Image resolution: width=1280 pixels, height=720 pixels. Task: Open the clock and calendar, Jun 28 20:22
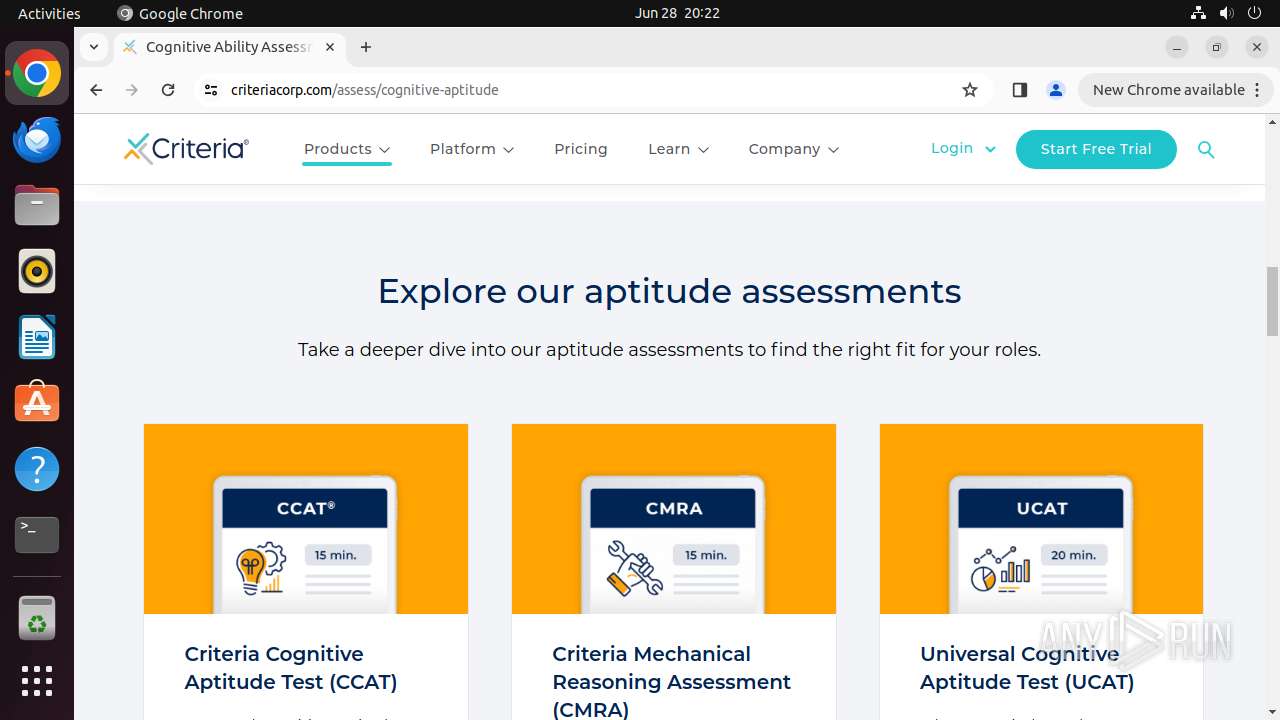677,13
